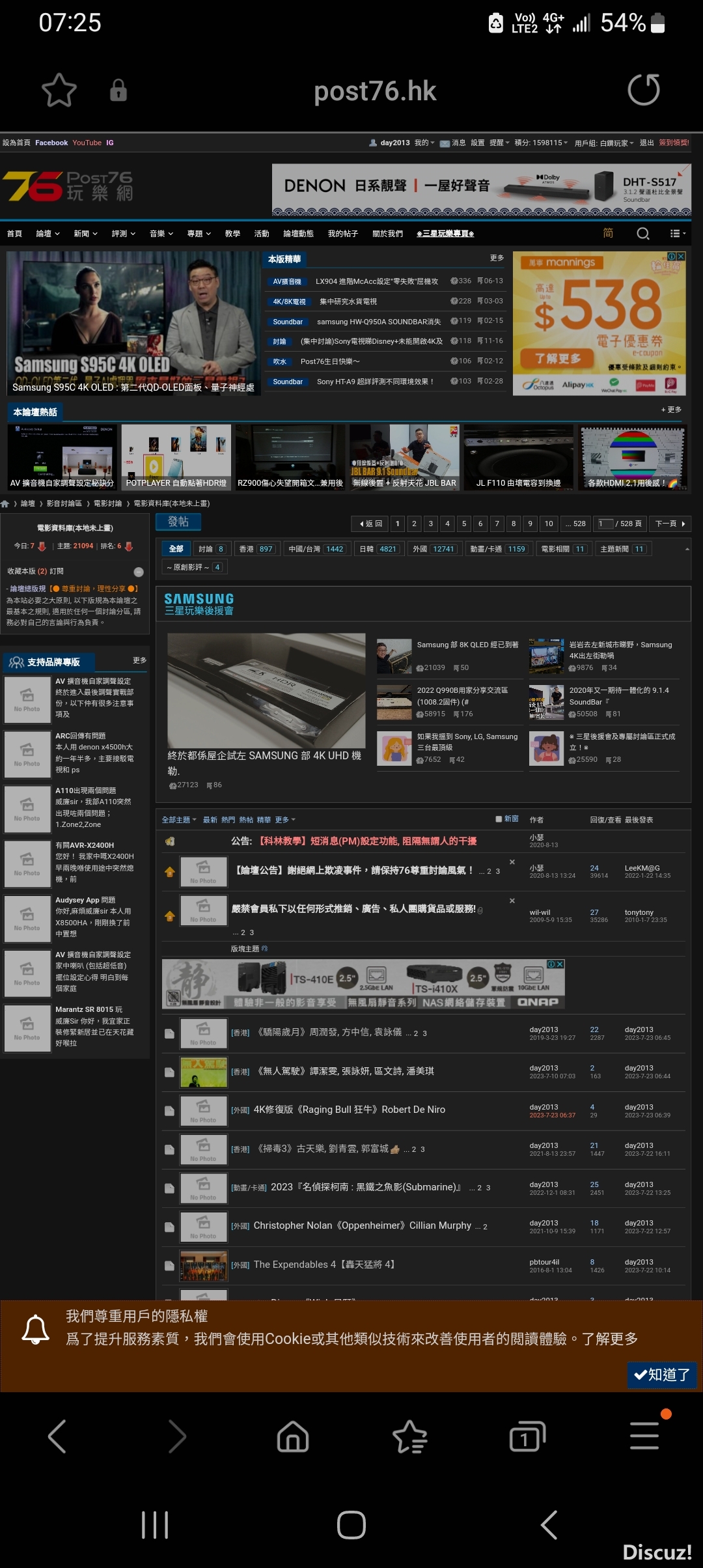This screenshot has width=703, height=1568.
Task: Open 了解更多 cookie policy link
Action: coord(609,1339)
